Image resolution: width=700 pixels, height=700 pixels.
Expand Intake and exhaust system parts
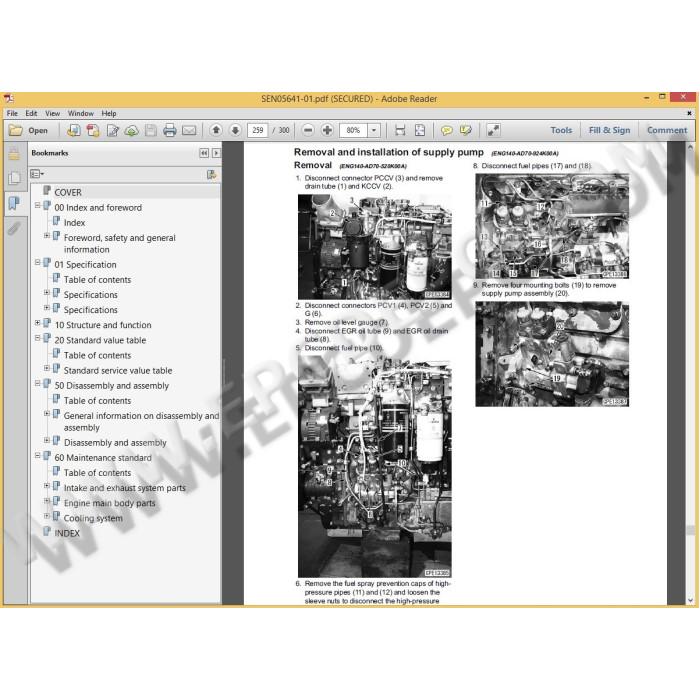point(47,485)
